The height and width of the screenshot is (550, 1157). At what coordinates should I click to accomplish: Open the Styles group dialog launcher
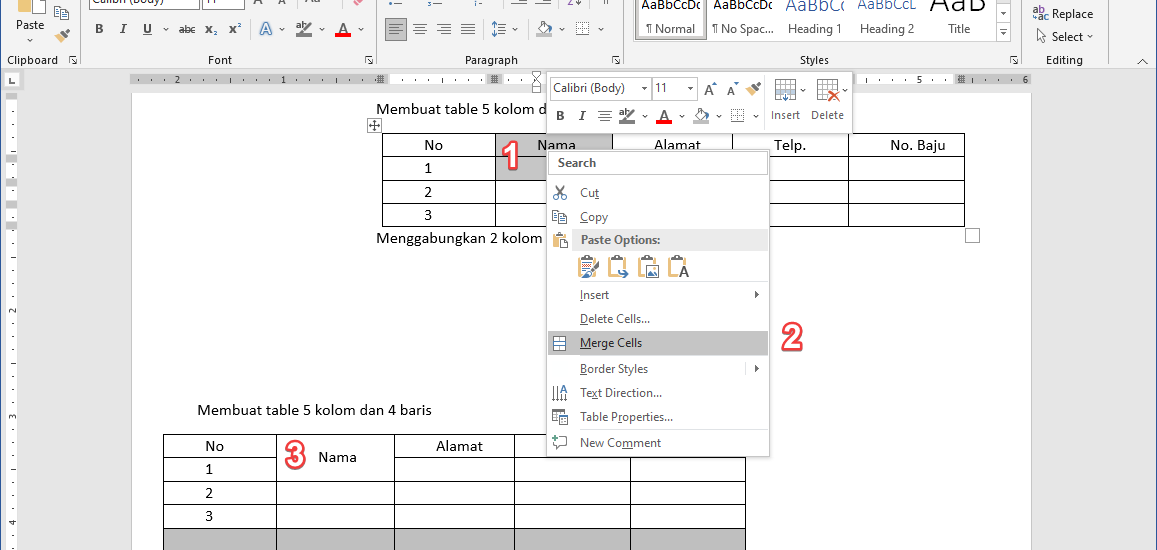(1014, 61)
